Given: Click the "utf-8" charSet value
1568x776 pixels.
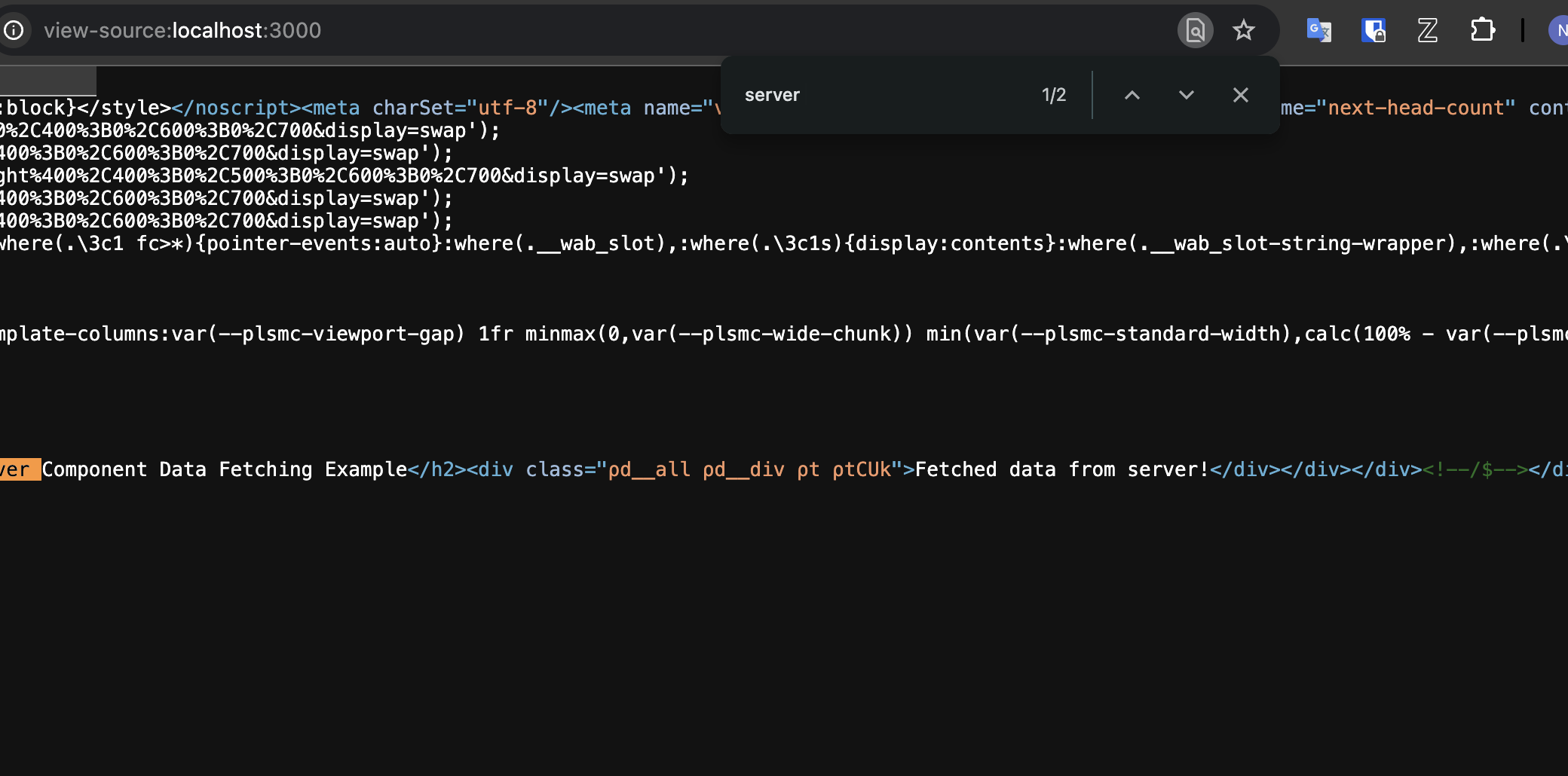Looking at the screenshot, I should (507, 108).
